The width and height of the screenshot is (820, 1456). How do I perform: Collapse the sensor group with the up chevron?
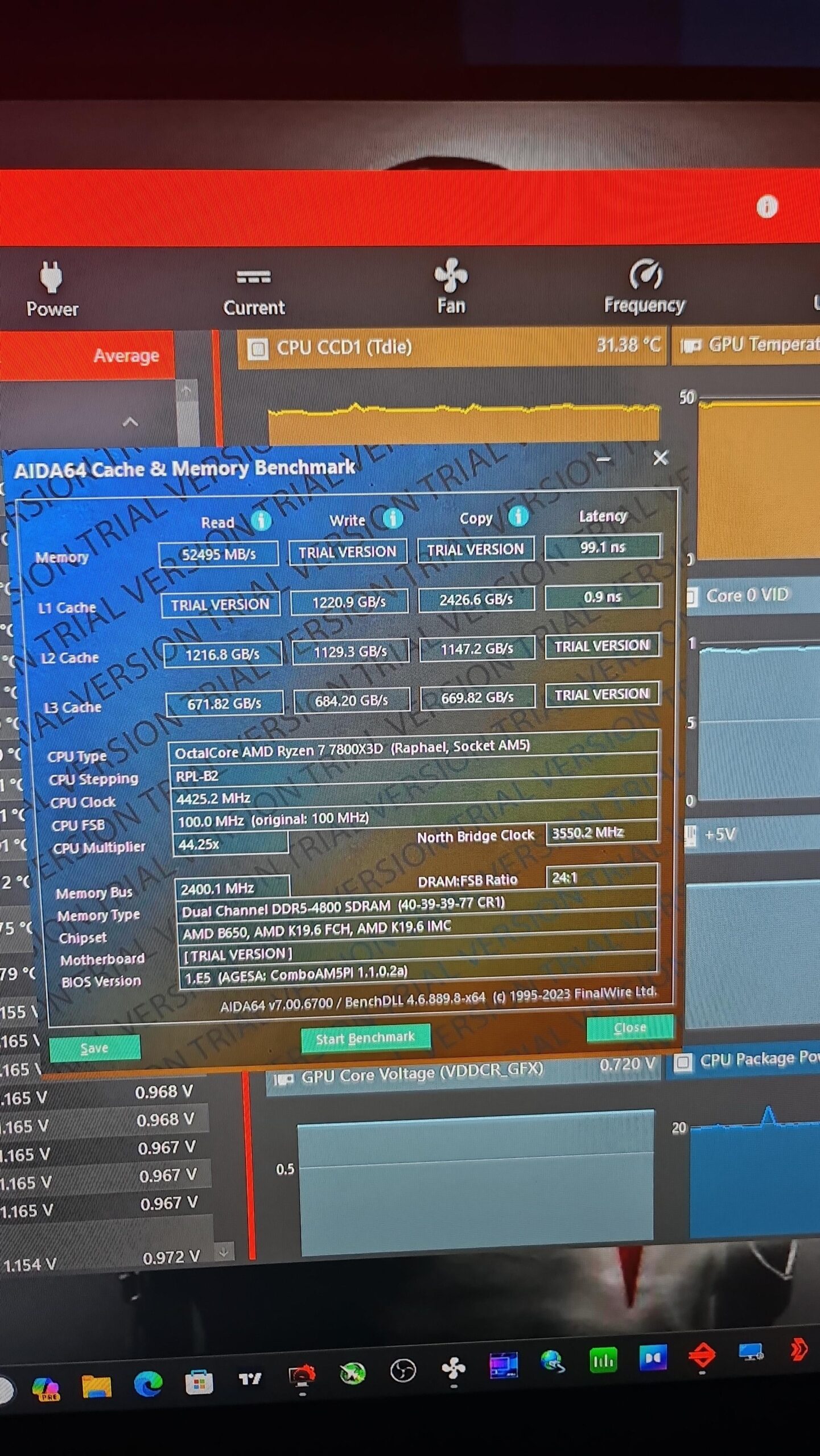click(130, 422)
